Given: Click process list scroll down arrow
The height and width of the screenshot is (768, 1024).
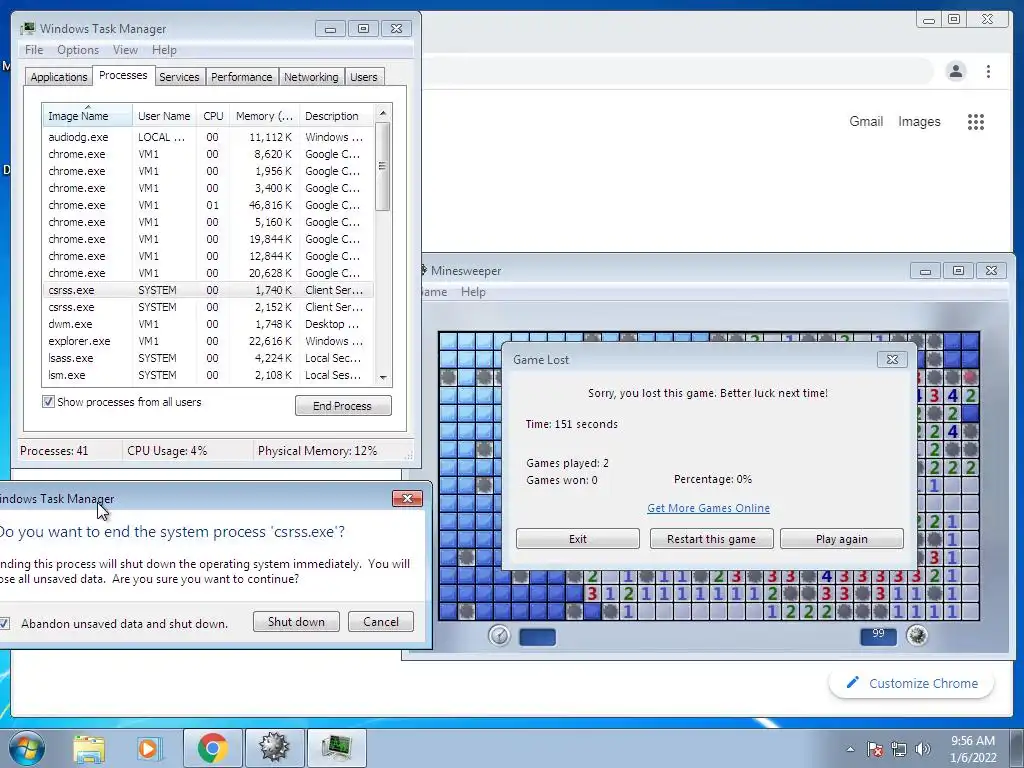Looking at the screenshot, I should click(x=383, y=377).
